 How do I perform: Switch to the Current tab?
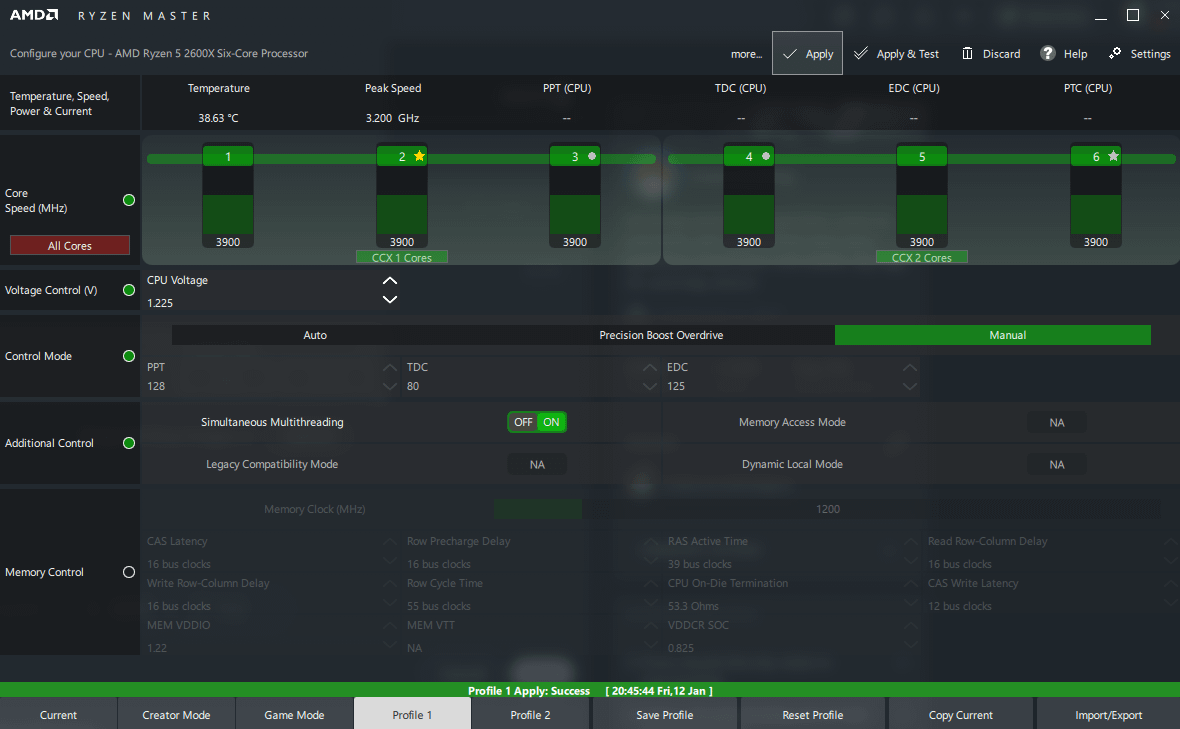[58, 715]
